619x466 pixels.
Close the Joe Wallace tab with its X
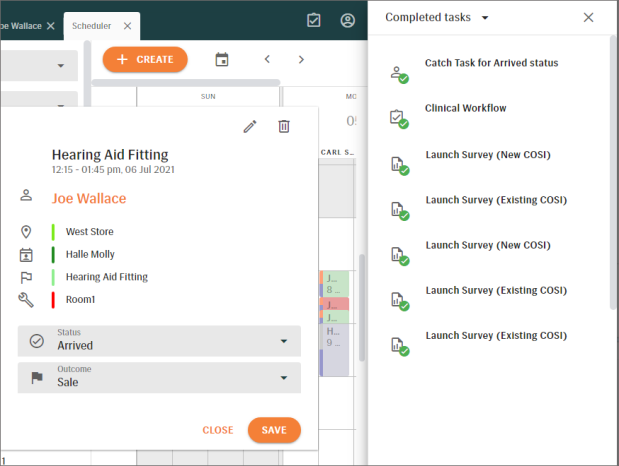click(51, 26)
